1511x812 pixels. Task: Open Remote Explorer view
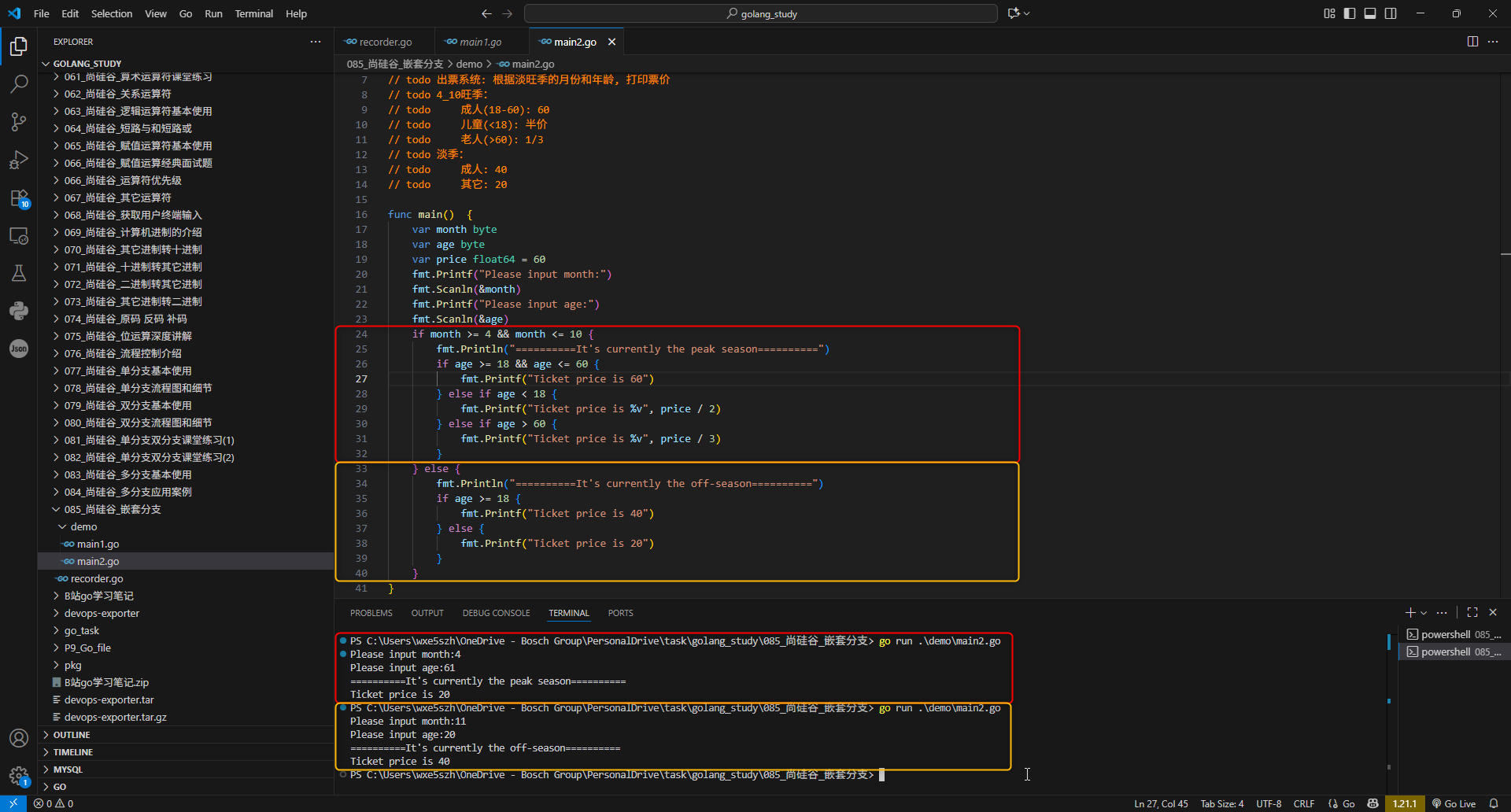click(19, 235)
